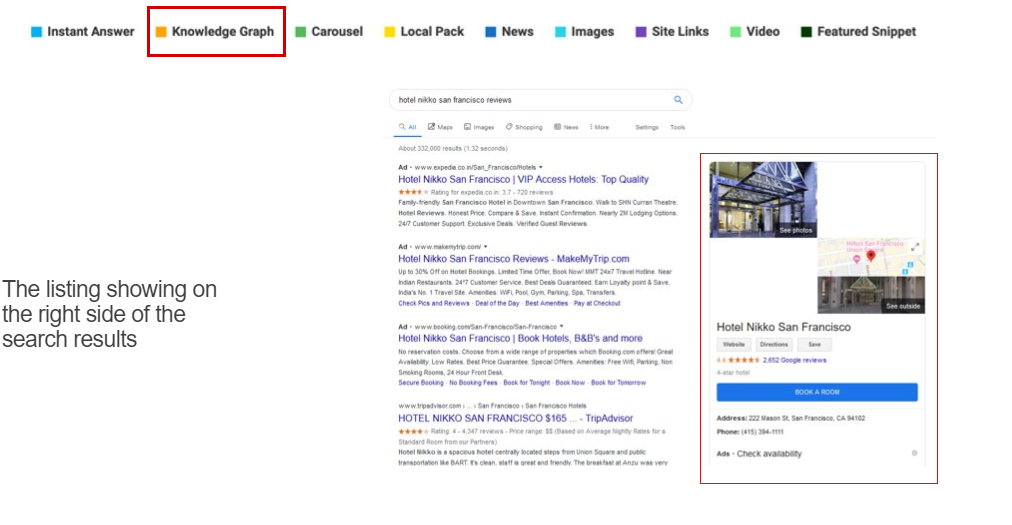Screen dimensions: 1012x525
Task: Click the Best Amenities sitelink
Action: (x=547, y=304)
